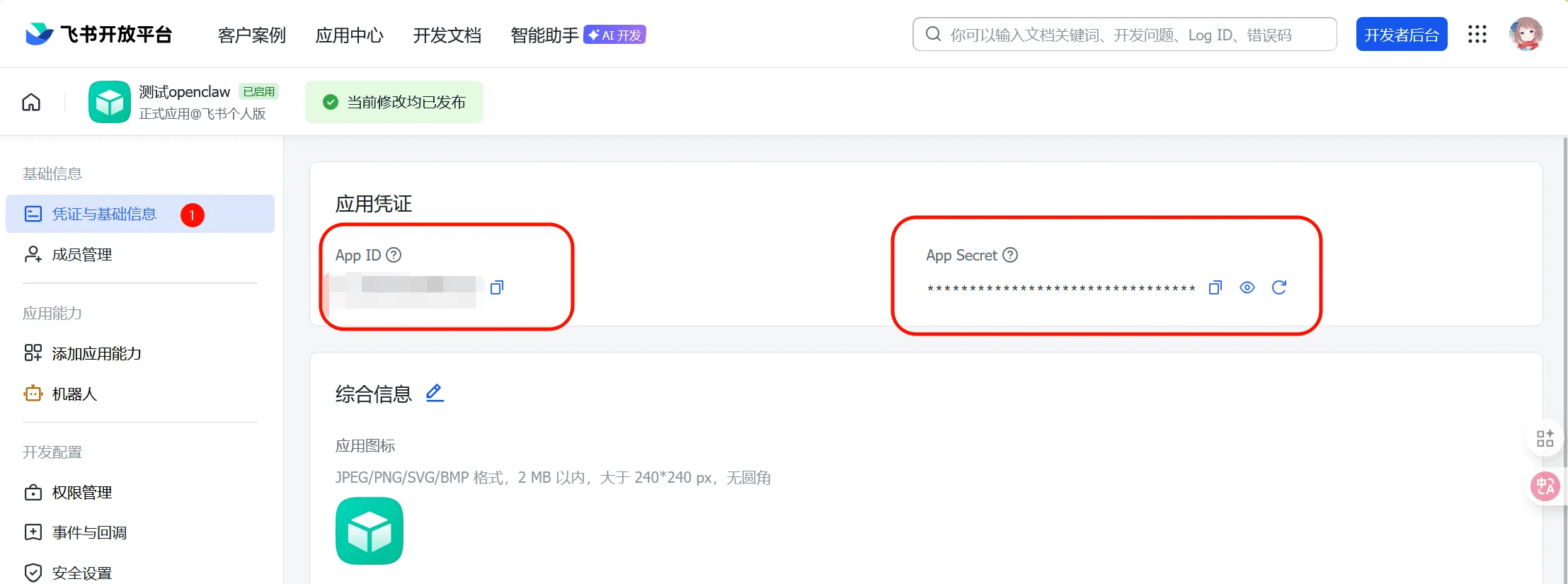1568x584 pixels.
Task: Click the 应用图标 label
Action: [x=365, y=446]
